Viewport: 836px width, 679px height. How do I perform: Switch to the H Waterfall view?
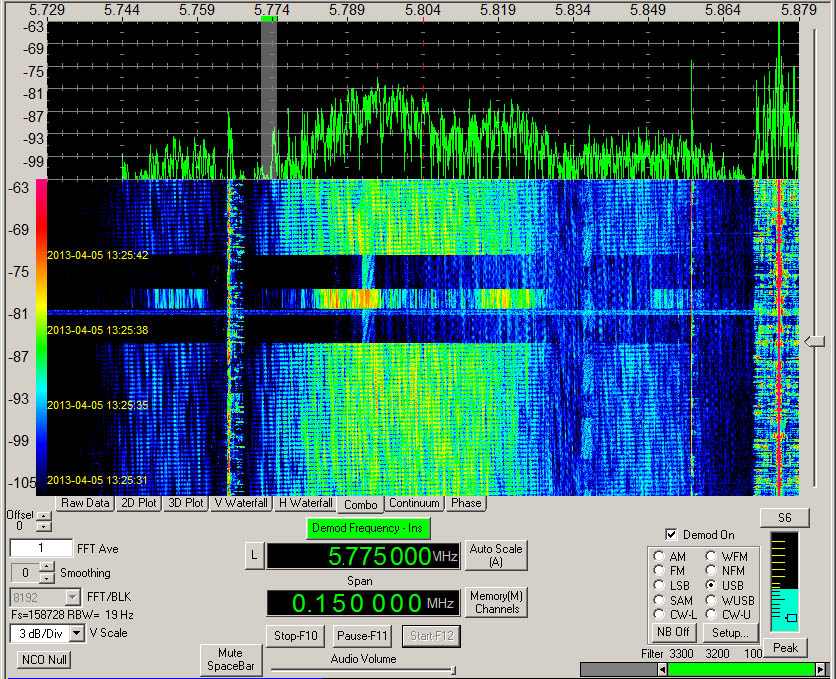click(306, 503)
